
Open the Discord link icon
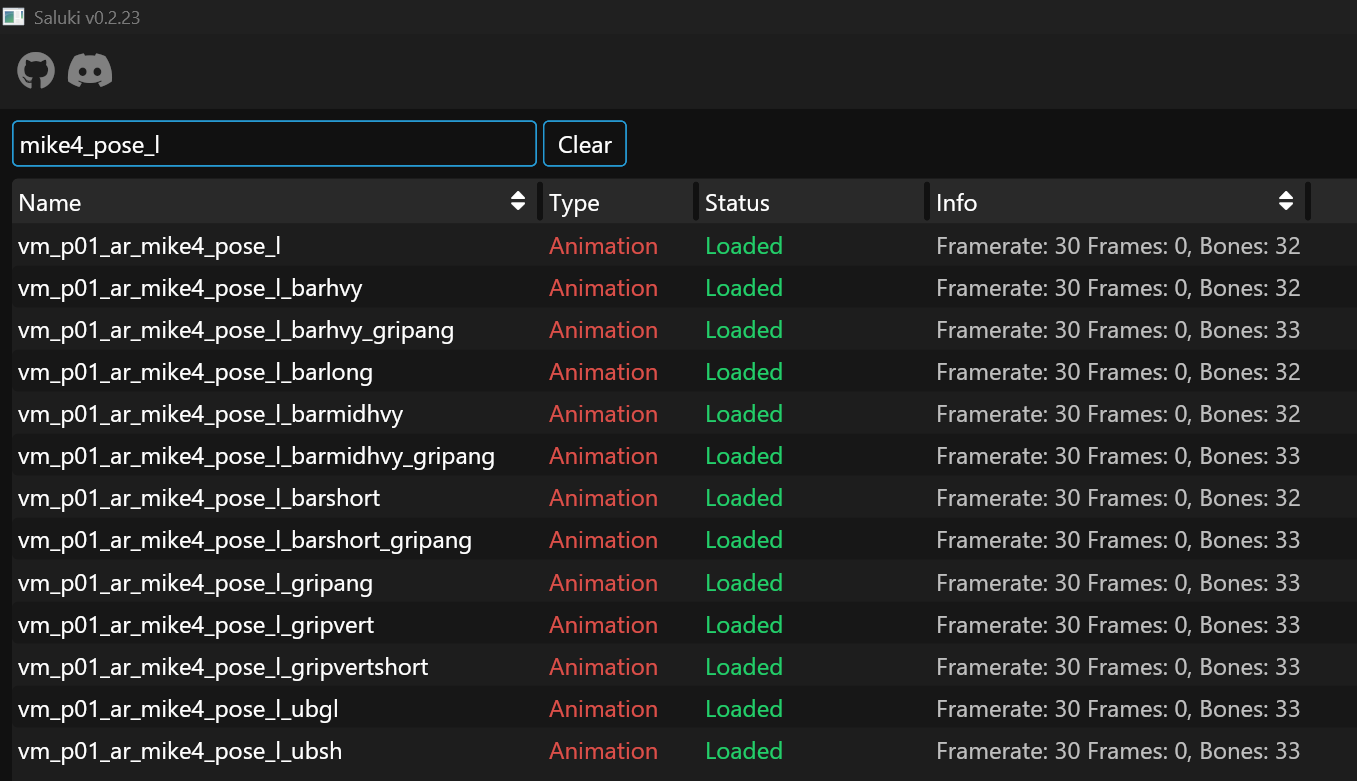90,71
